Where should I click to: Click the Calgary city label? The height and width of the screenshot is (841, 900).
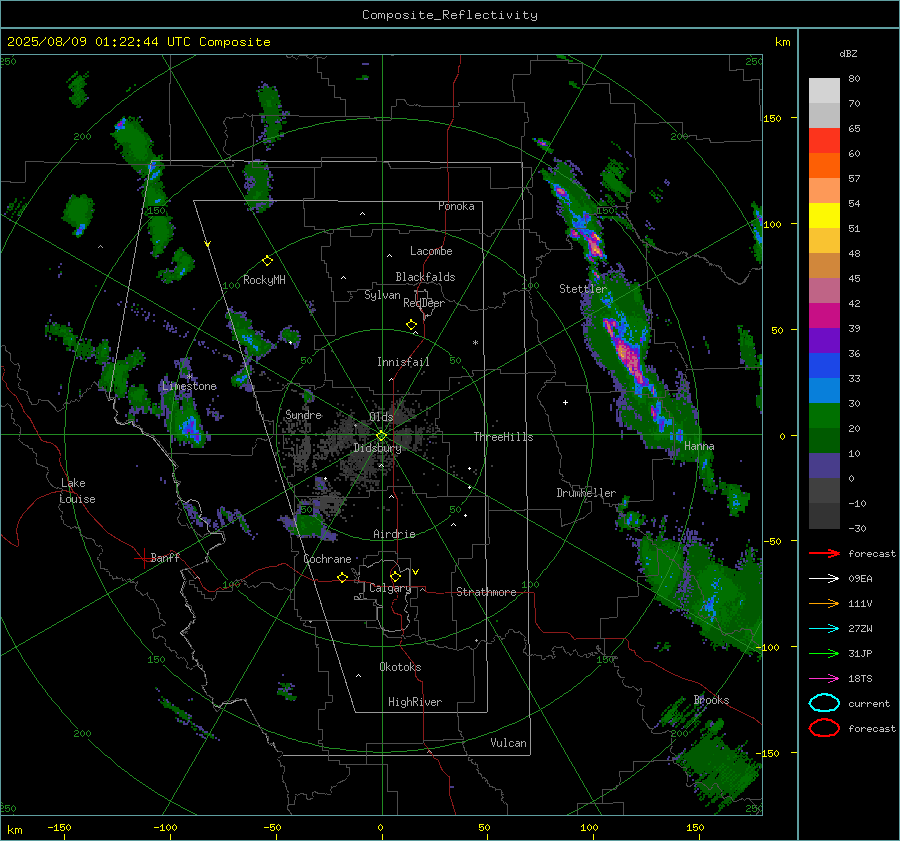pyautogui.click(x=390, y=588)
